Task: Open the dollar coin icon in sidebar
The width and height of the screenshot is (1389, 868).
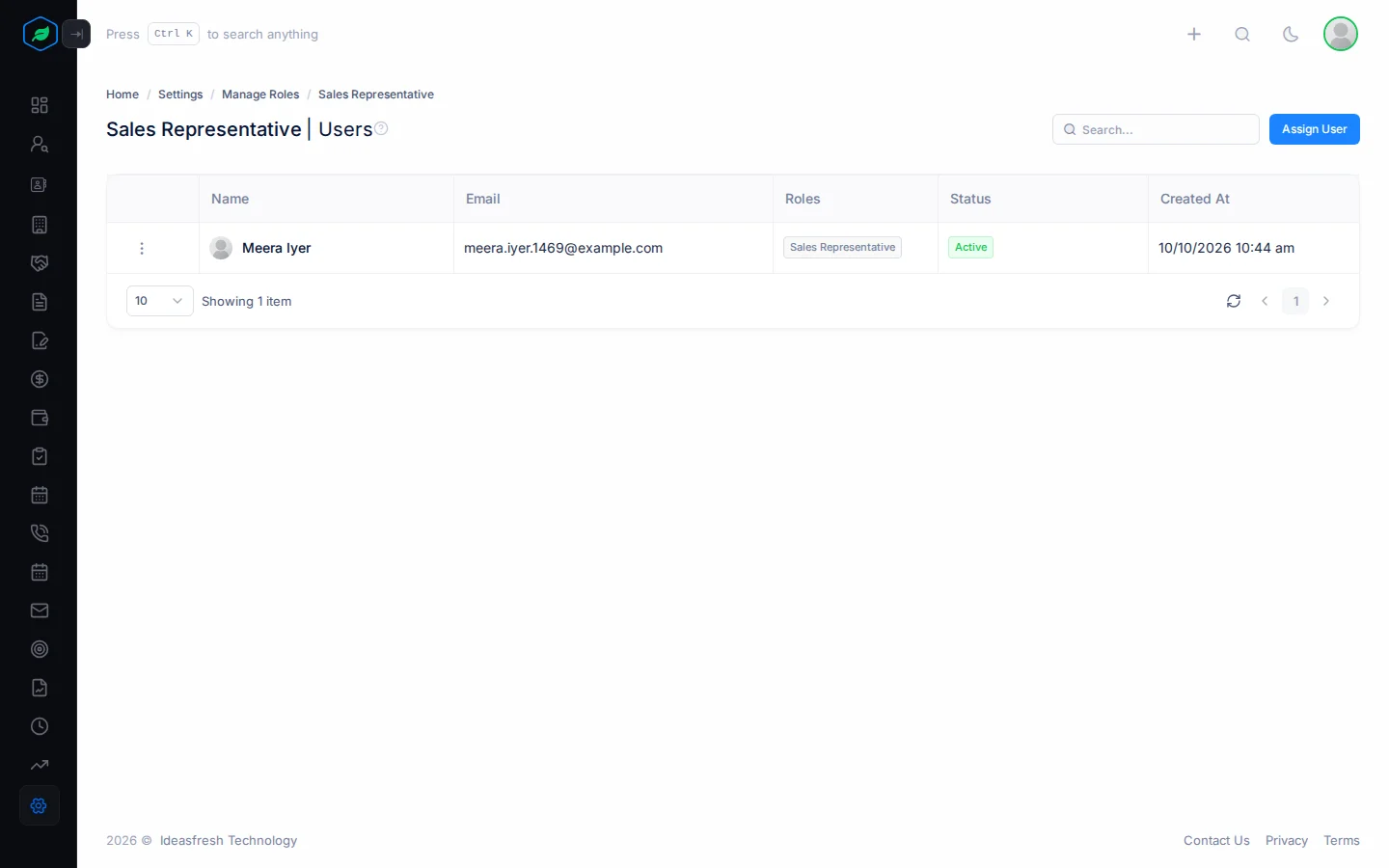Action: (x=40, y=379)
